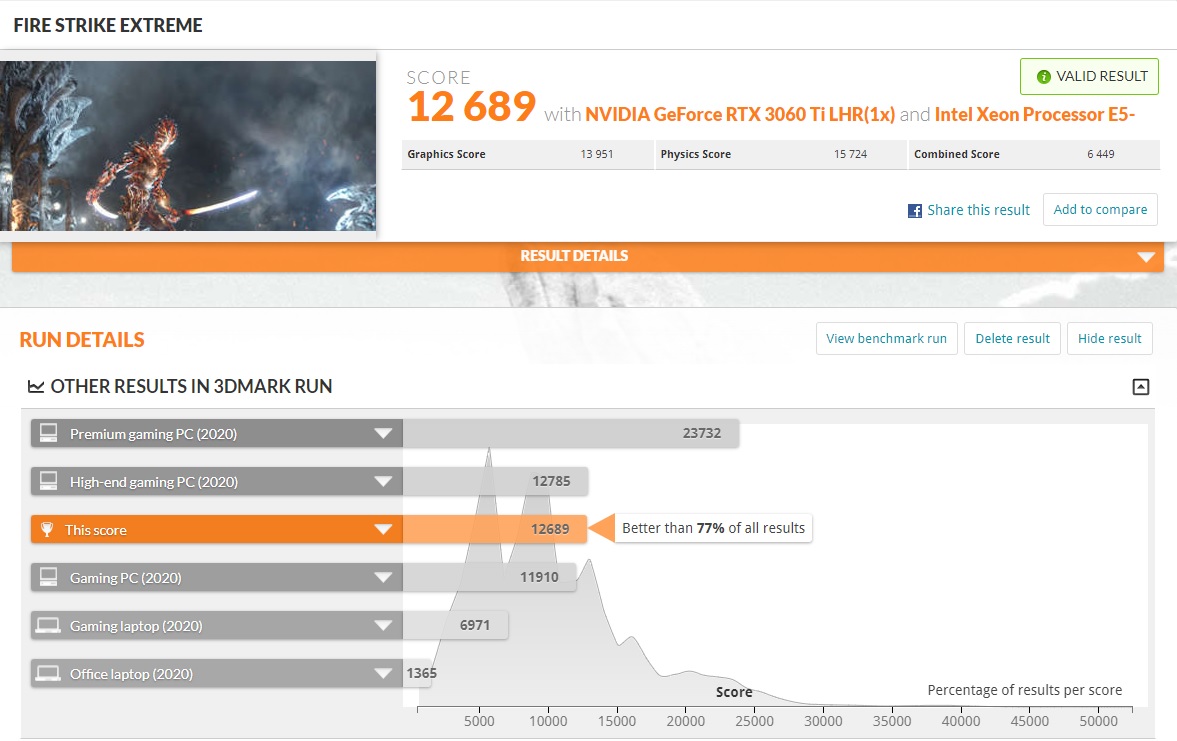
Task: Click the Fire Strike Extreme heading
Action: pyautogui.click(x=108, y=26)
